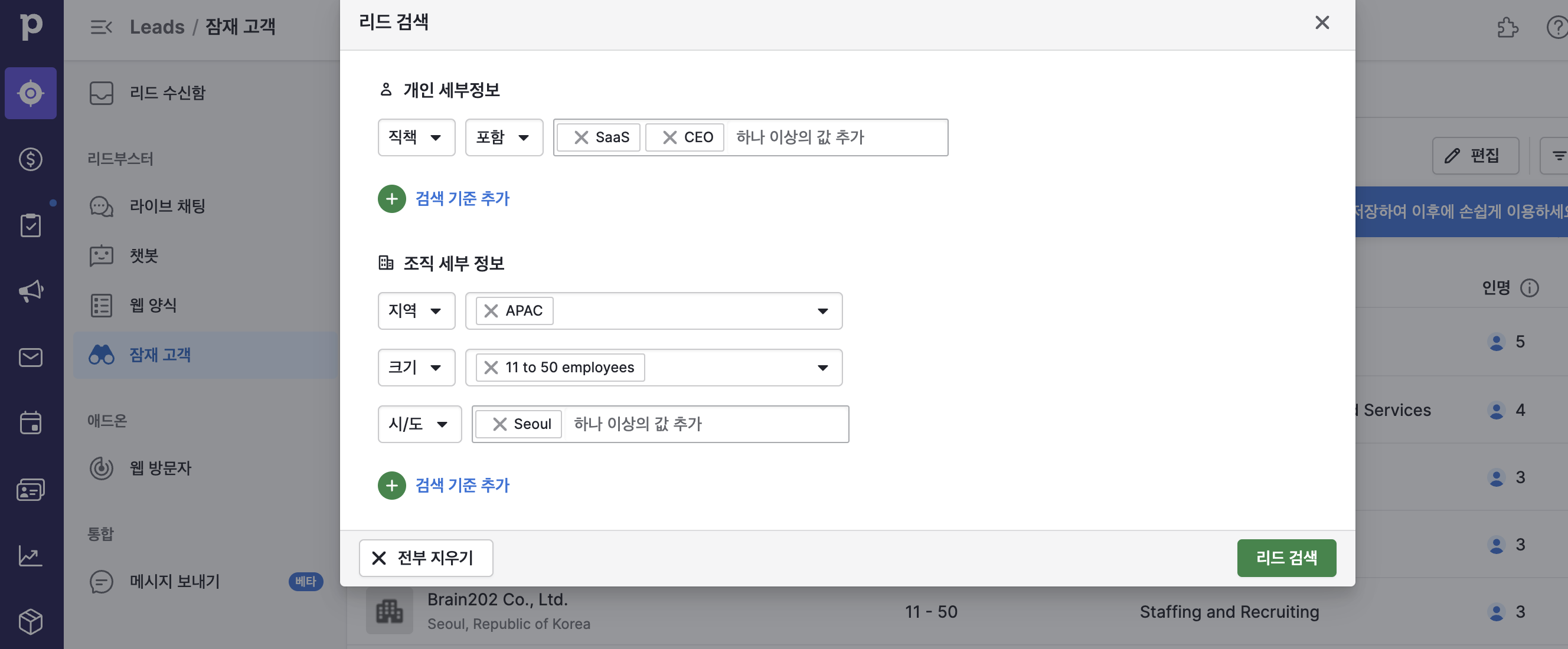Screen dimensions: 1568x649
Task: Remove the Seoul city tag
Action: (499, 424)
